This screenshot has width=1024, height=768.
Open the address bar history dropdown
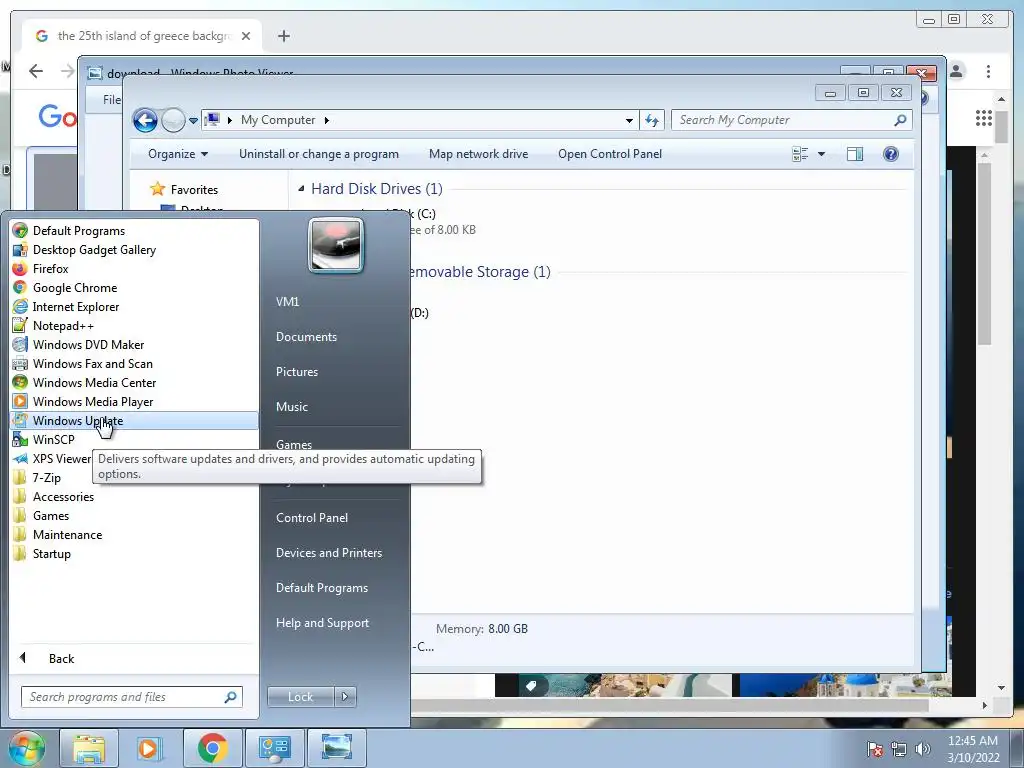point(629,120)
